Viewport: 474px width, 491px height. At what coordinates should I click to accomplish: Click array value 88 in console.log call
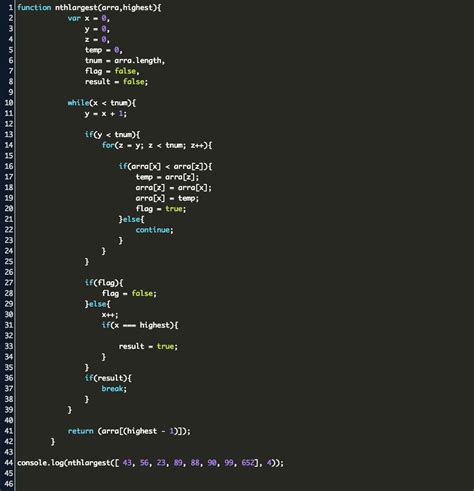pos(195,463)
